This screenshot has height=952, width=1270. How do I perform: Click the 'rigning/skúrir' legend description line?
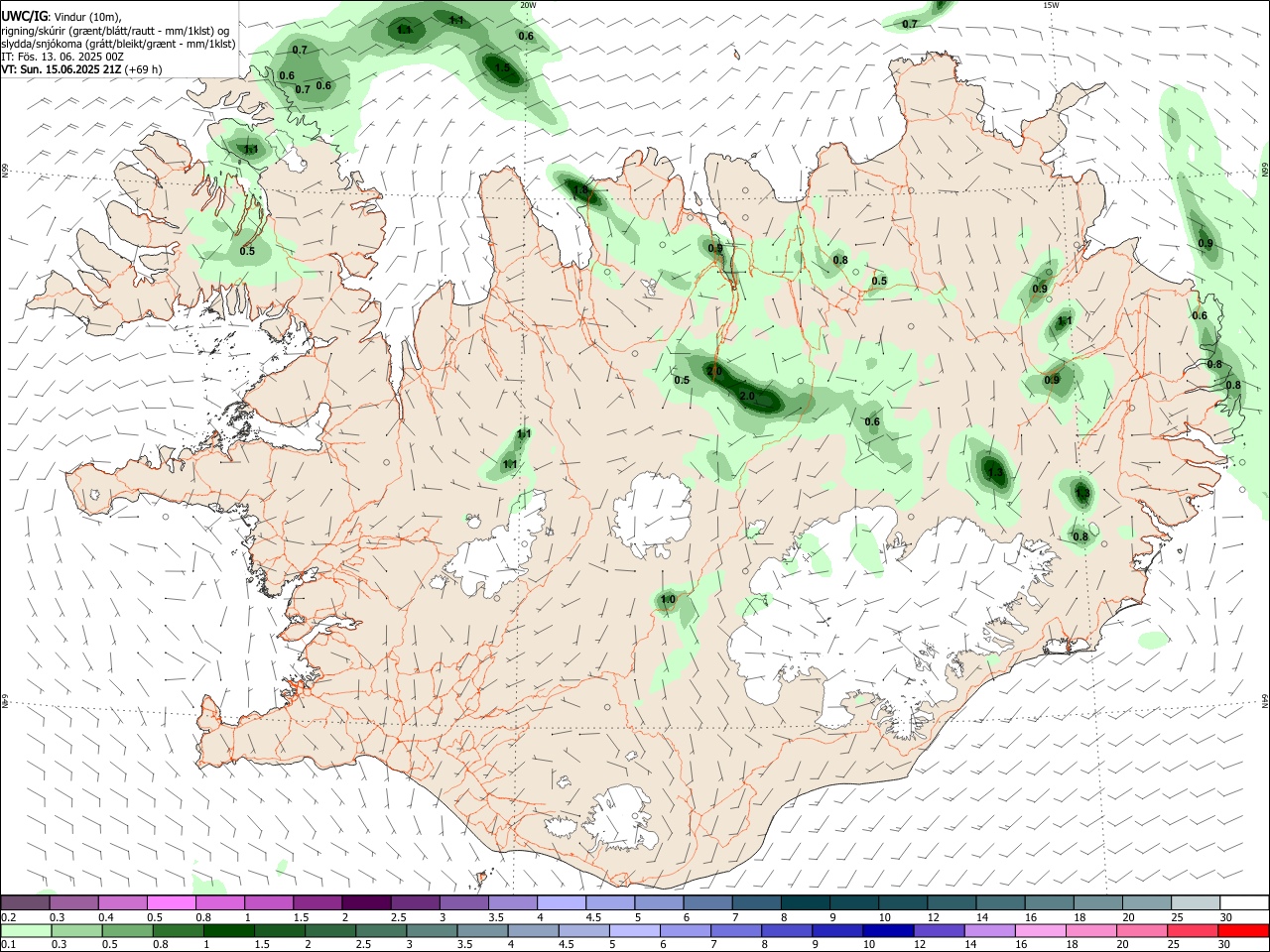tap(115, 31)
